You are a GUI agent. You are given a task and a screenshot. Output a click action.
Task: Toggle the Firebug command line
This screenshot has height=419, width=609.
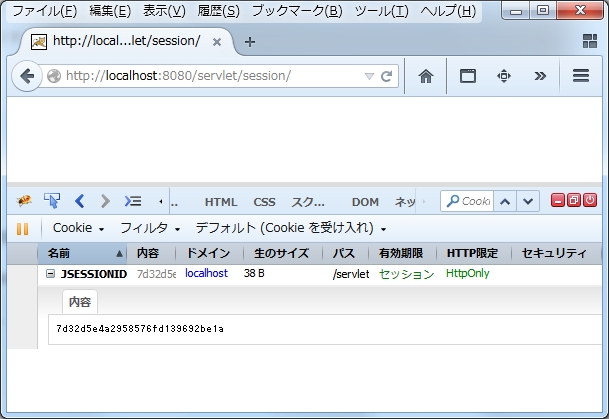point(133,201)
